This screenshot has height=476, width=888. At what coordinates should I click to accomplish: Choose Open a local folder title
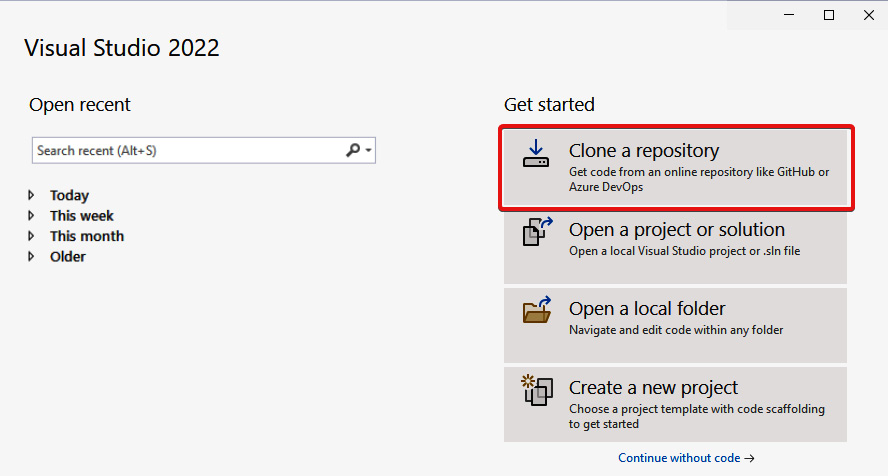[647, 308]
